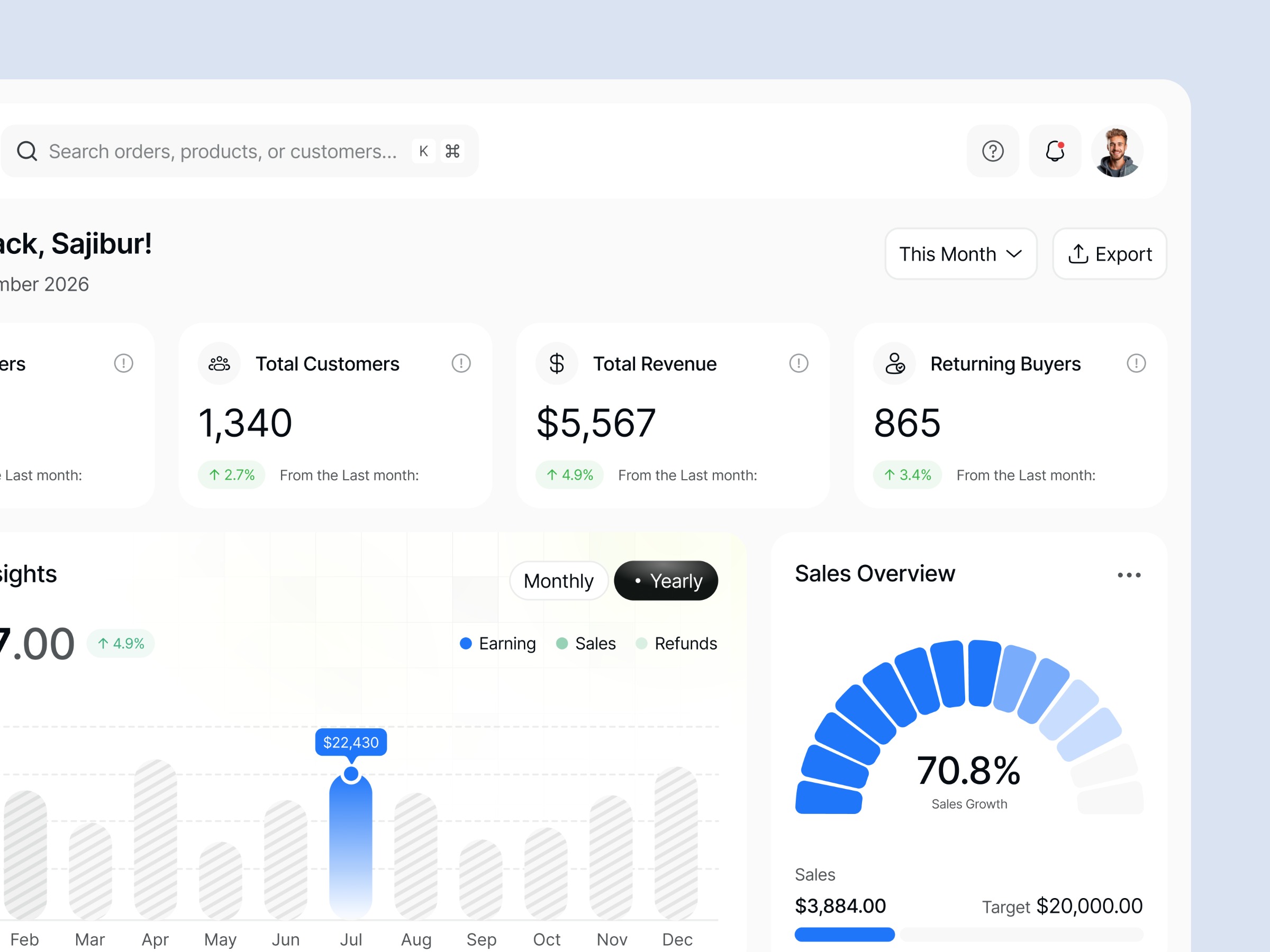The width and height of the screenshot is (1270, 952).
Task: Open the profile avatar in the top bar
Action: click(1117, 151)
